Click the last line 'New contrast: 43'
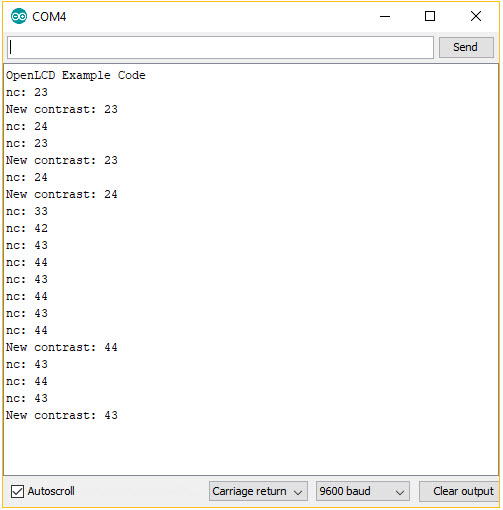 (x=62, y=415)
